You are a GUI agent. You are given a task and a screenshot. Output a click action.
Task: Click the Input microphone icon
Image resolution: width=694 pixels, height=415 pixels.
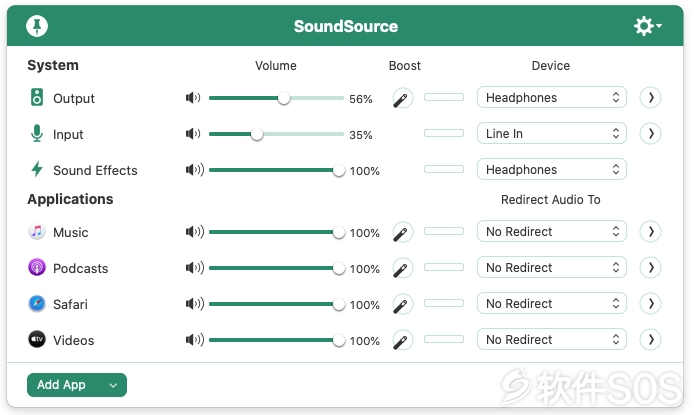[37, 133]
